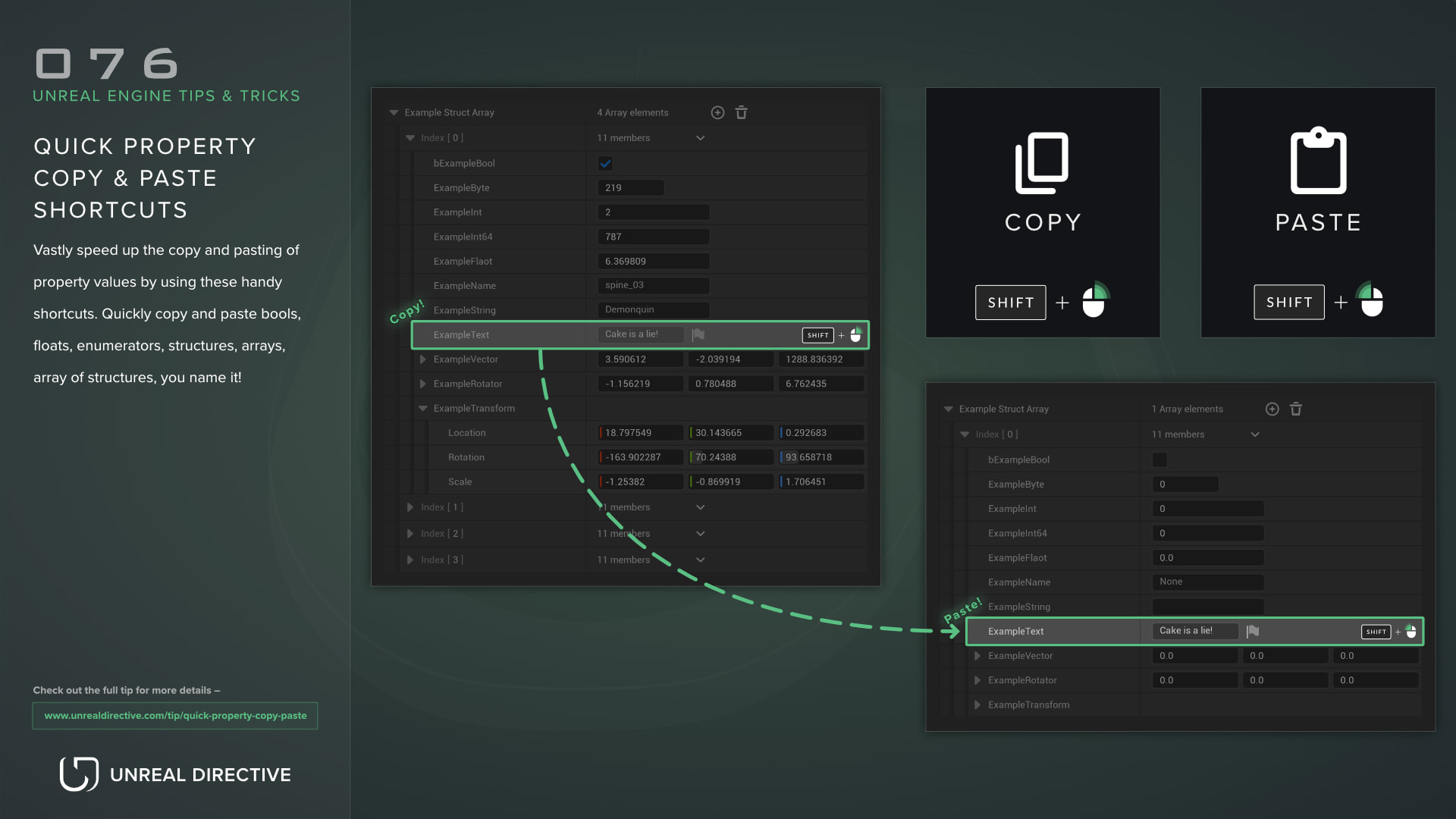Click trash icon in left array header
1456x819 pixels.
pos(742,112)
